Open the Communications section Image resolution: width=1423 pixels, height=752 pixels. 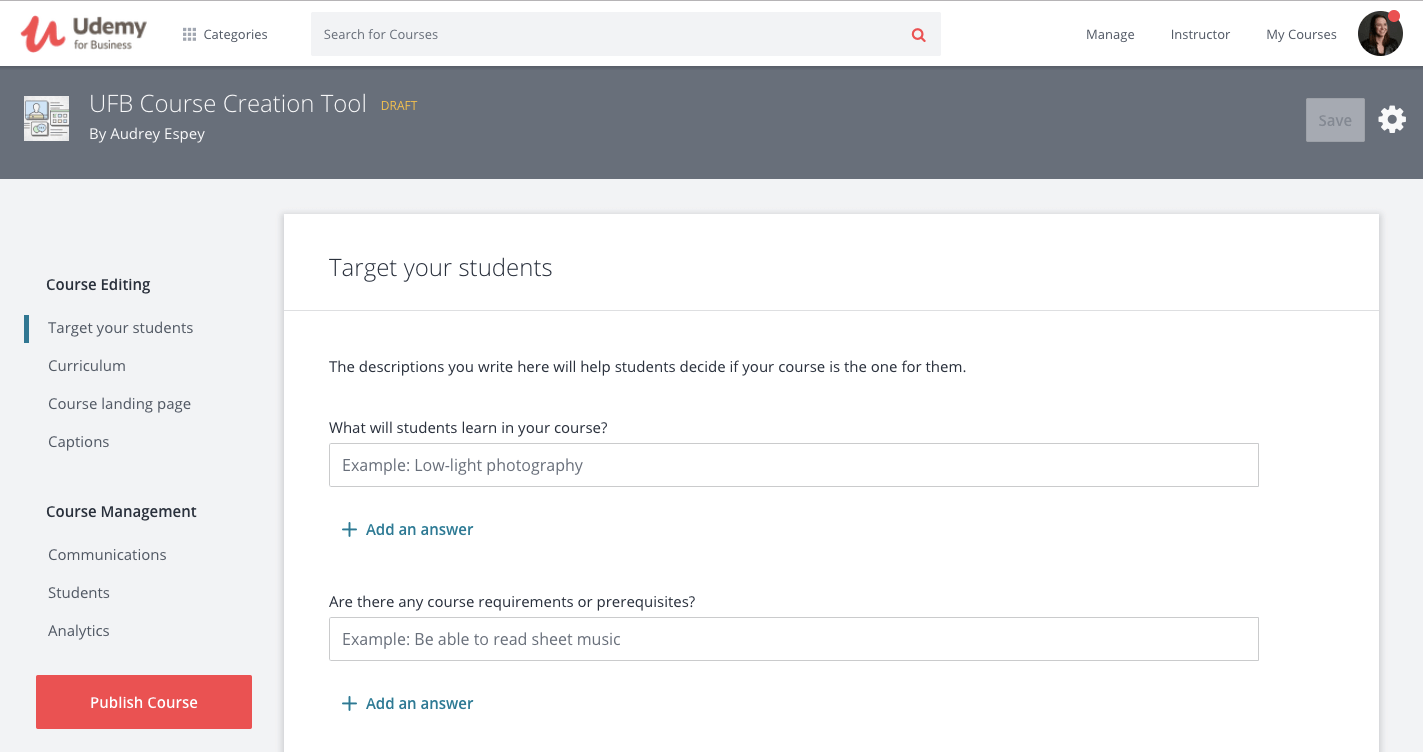pos(107,554)
